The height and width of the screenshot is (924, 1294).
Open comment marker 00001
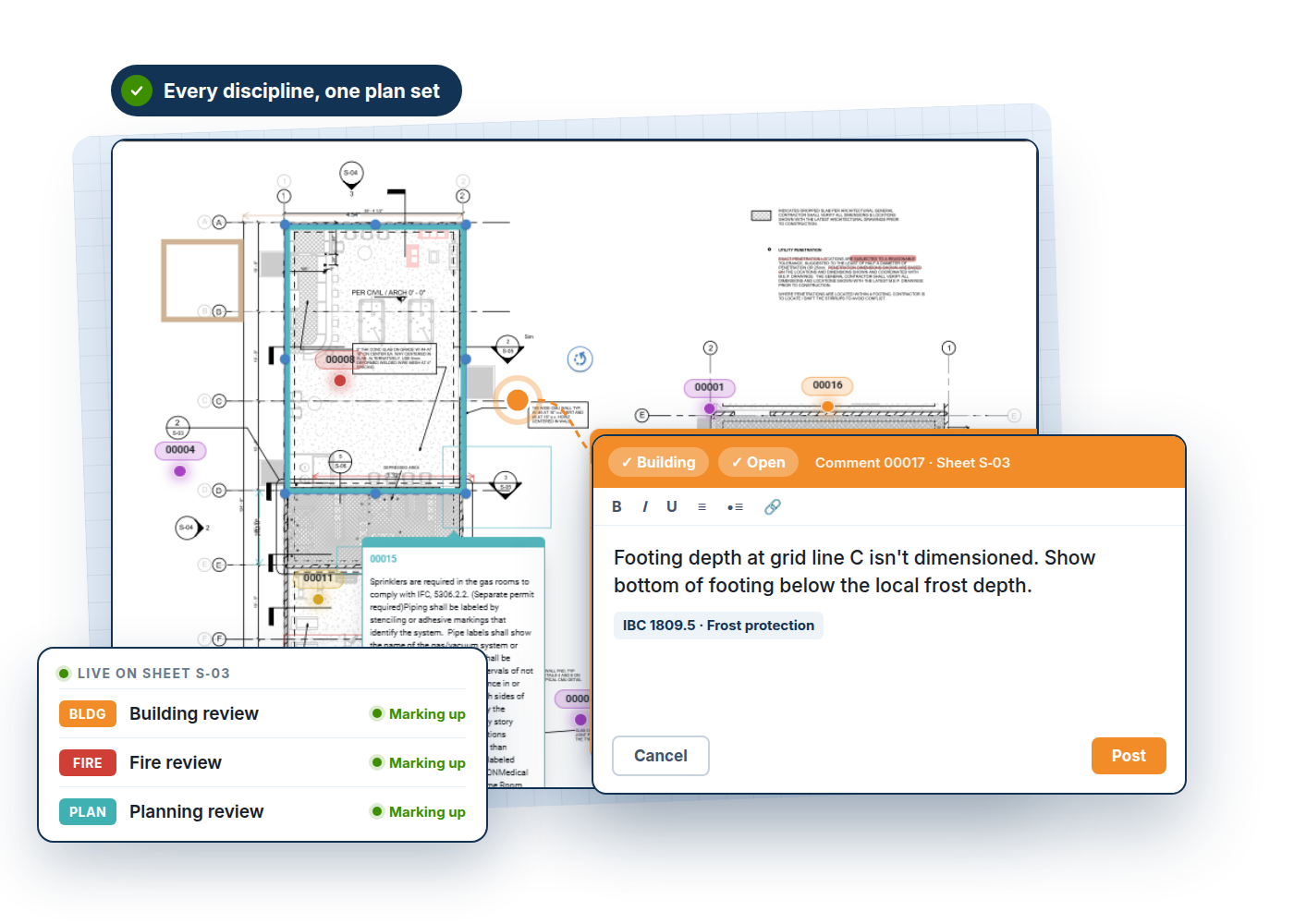709,387
